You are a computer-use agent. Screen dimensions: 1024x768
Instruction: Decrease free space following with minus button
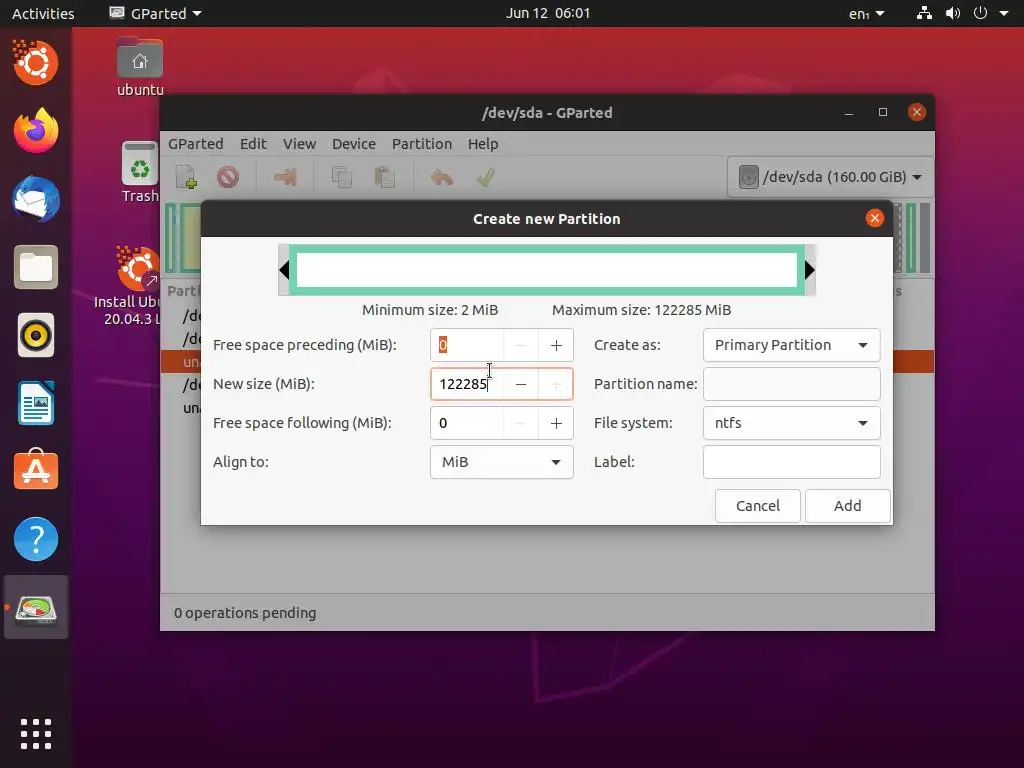pos(520,423)
